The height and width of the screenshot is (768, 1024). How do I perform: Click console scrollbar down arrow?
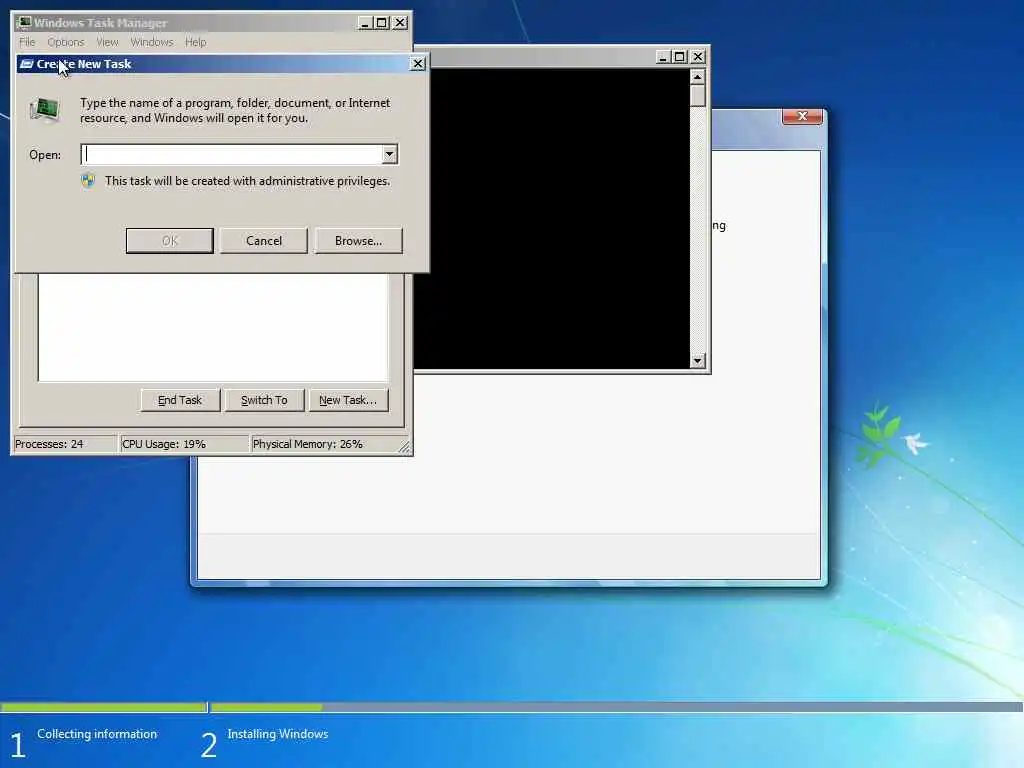coord(697,360)
